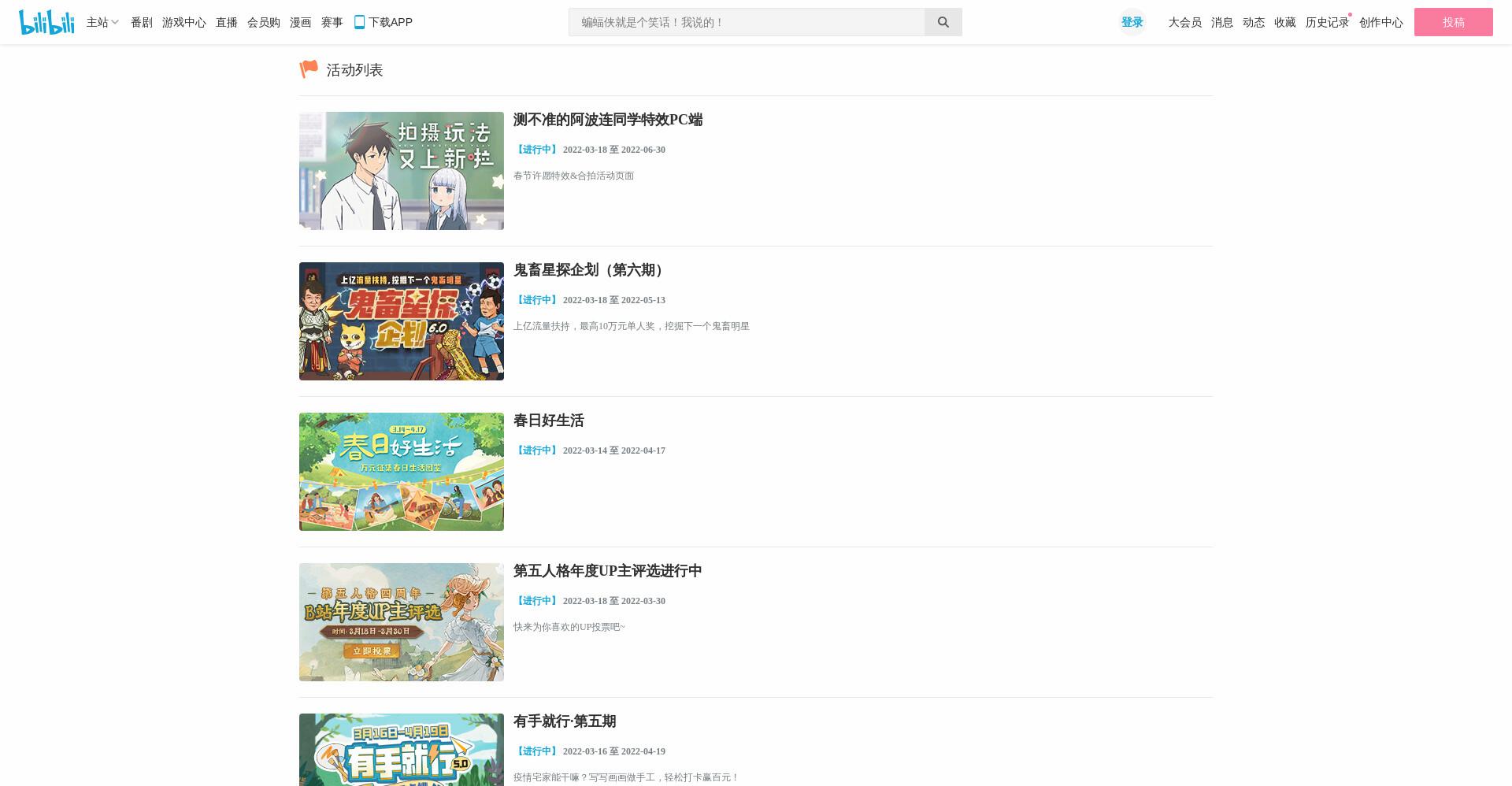Open the 直播 page
The height and width of the screenshot is (786, 1512).
coord(227,22)
